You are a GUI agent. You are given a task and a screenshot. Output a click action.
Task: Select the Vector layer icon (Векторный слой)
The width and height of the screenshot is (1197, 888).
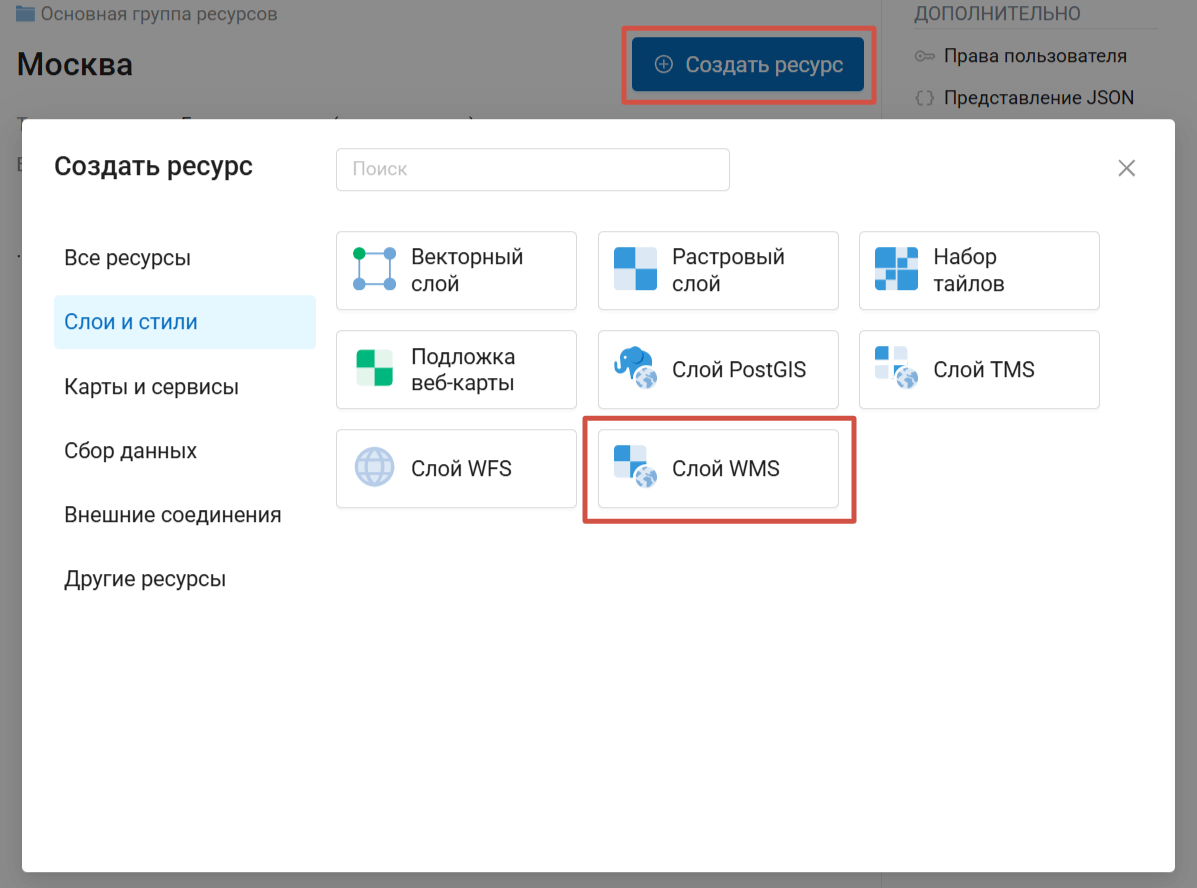pyautogui.click(x=375, y=270)
